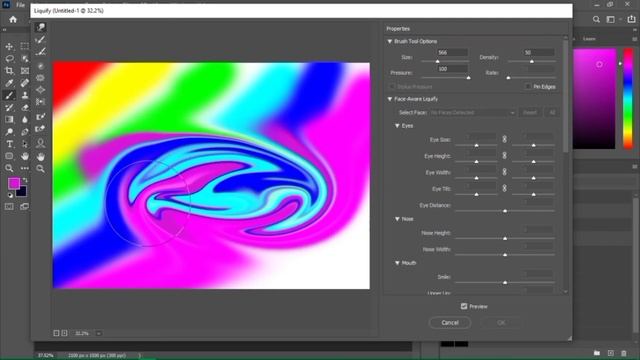Open the File menu
640x360 pixels.
pyautogui.click(x=20, y=5)
